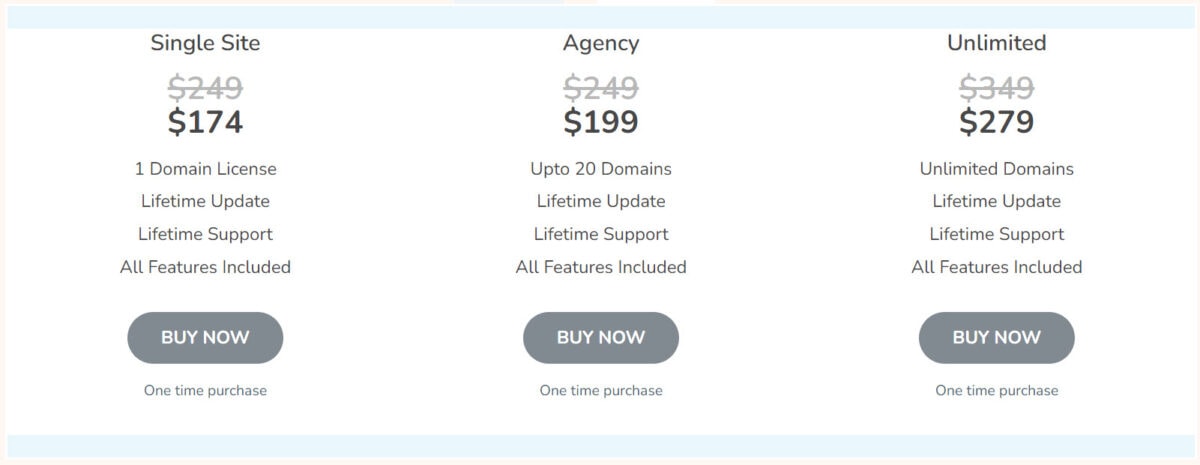Click All Features Included in Unlimited plan
The height and width of the screenshot is (465, 1200).
pyautogui.click(x=997, y=267)
